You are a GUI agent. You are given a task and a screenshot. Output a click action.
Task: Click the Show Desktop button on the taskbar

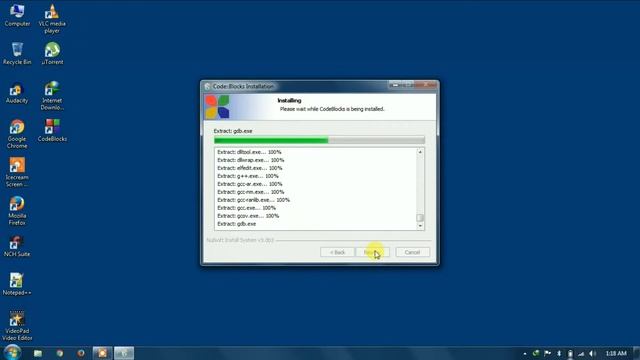[636, 353]
